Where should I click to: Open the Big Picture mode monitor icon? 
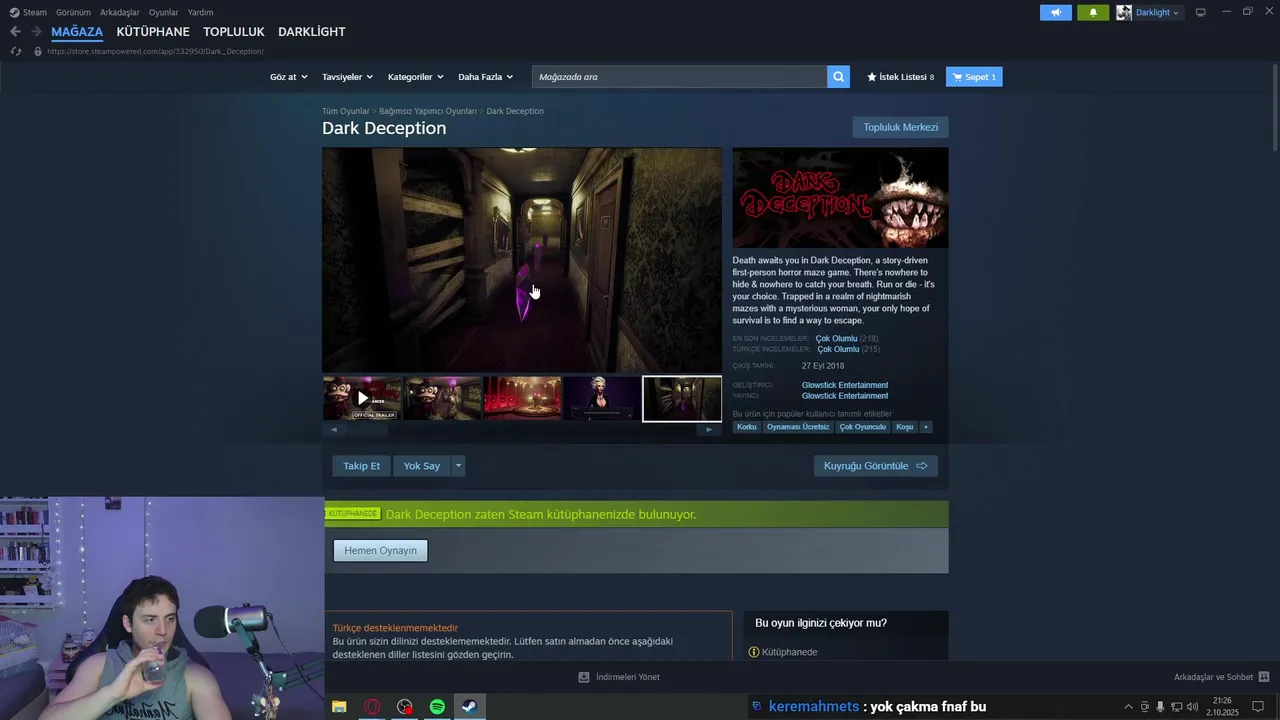tap(1201, 12)
